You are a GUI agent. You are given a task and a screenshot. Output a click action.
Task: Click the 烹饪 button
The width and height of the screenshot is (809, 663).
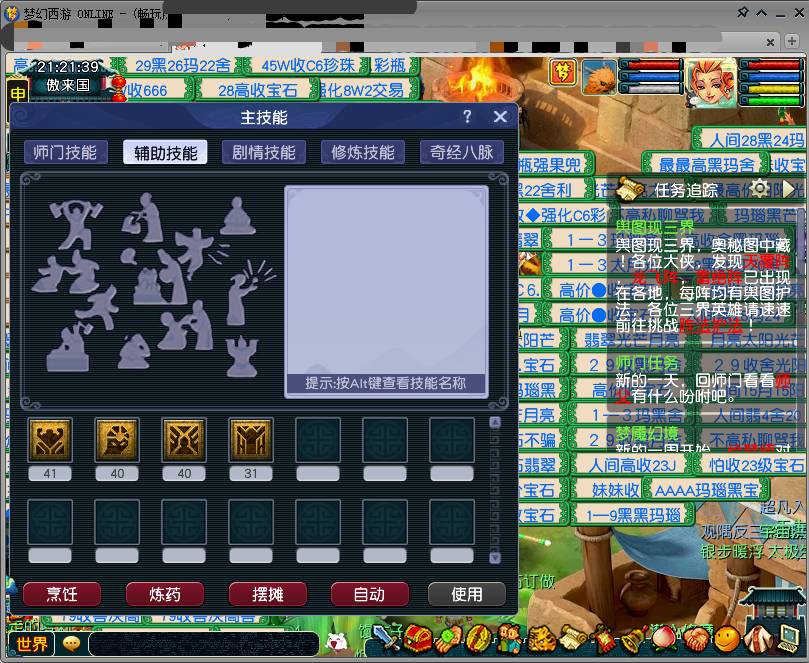(62, 594)
